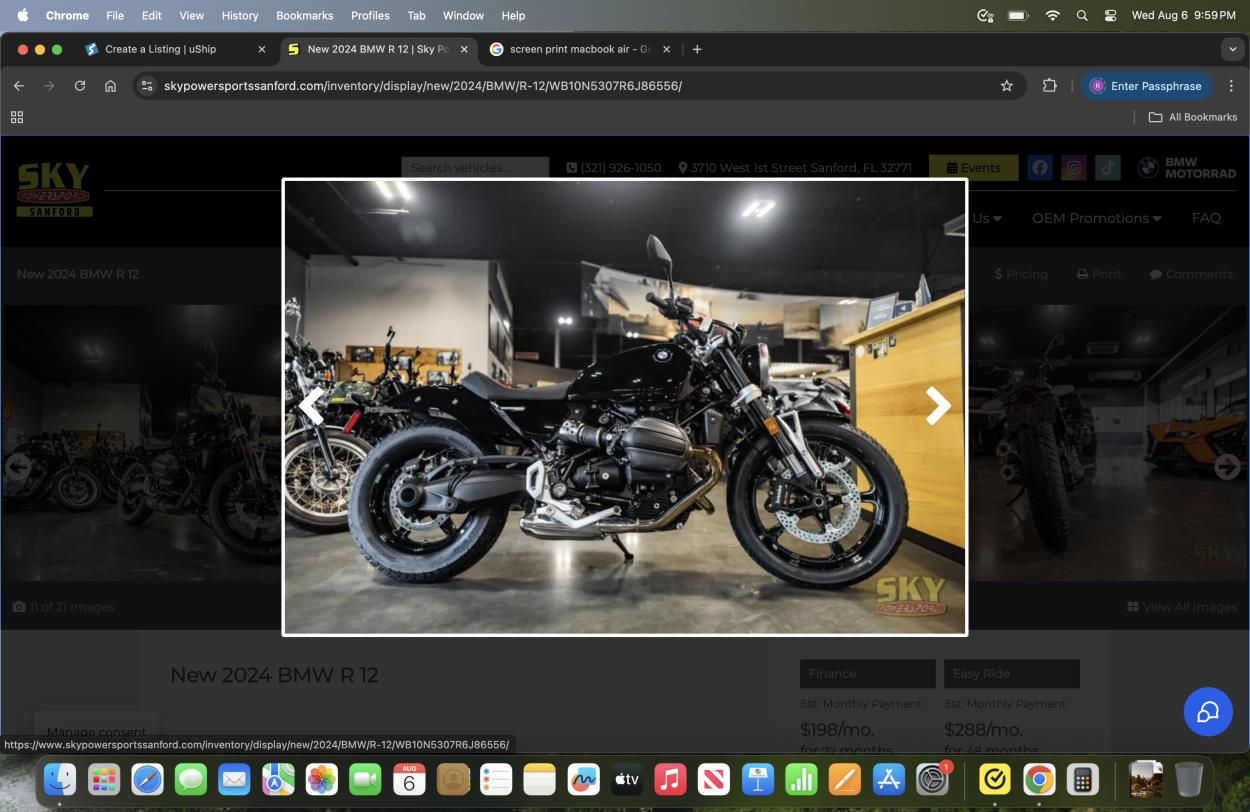The image size is (1250, 812).
Task: Launch Safari from the Dock
Action: [147, 779]
